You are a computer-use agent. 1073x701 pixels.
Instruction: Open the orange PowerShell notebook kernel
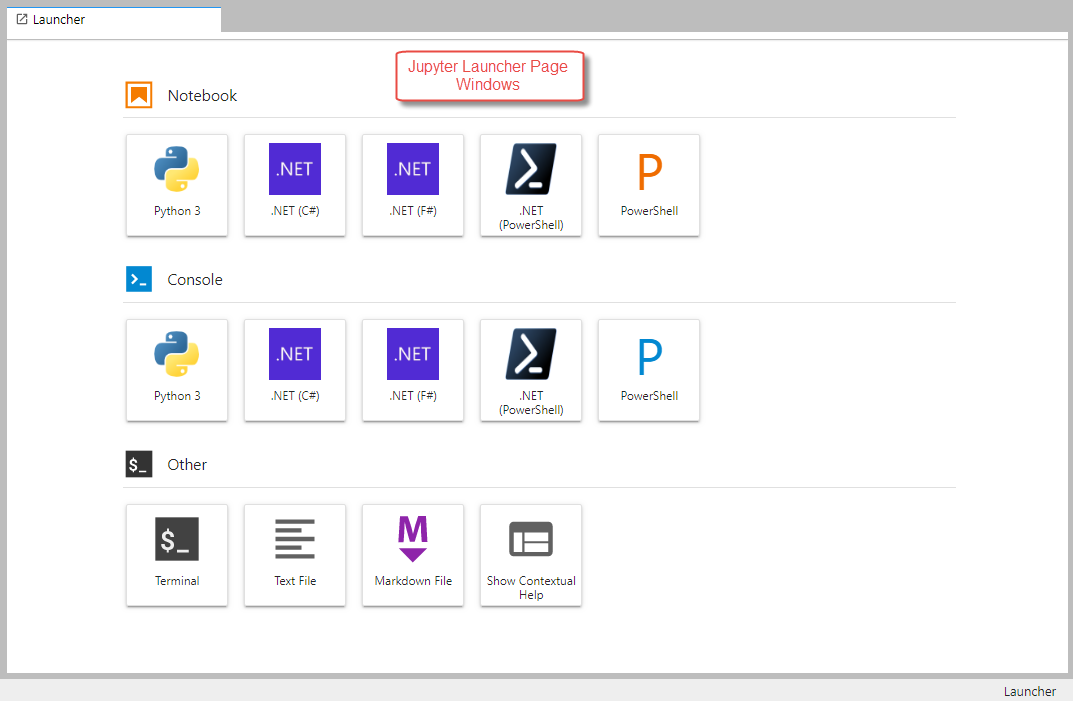[x=649, y=185]
